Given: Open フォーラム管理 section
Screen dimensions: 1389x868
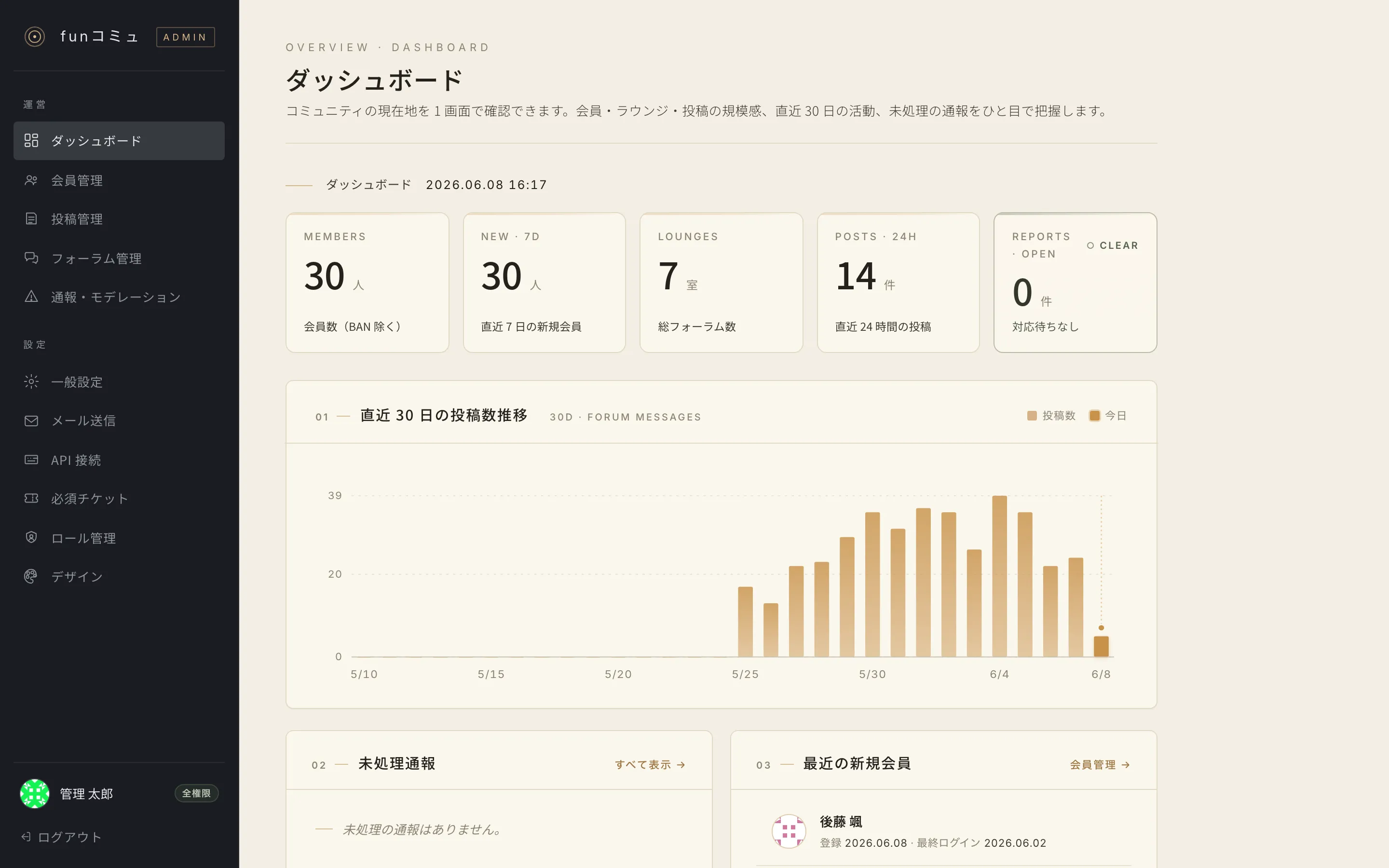Looking at the screenshot, I should 119,258.
